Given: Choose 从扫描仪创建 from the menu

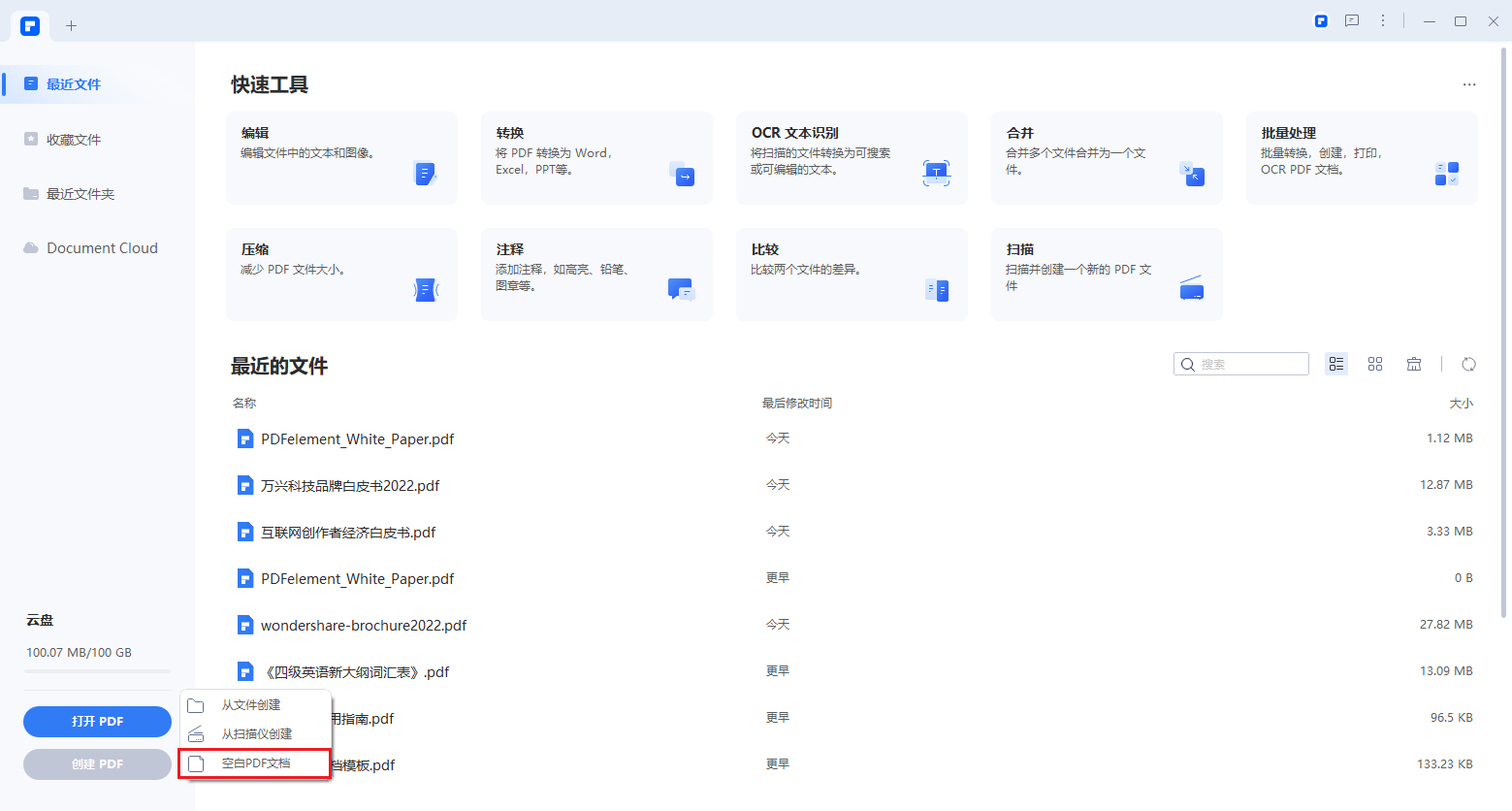Looking at the screenshot, I should pos(256,734).
